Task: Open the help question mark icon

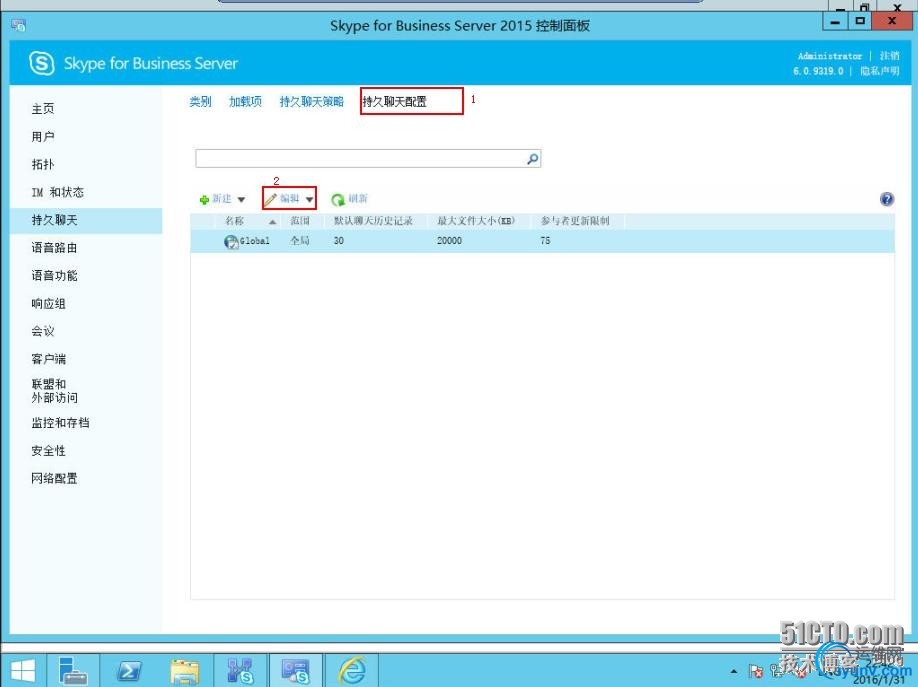Action: [x=887, y=199]
